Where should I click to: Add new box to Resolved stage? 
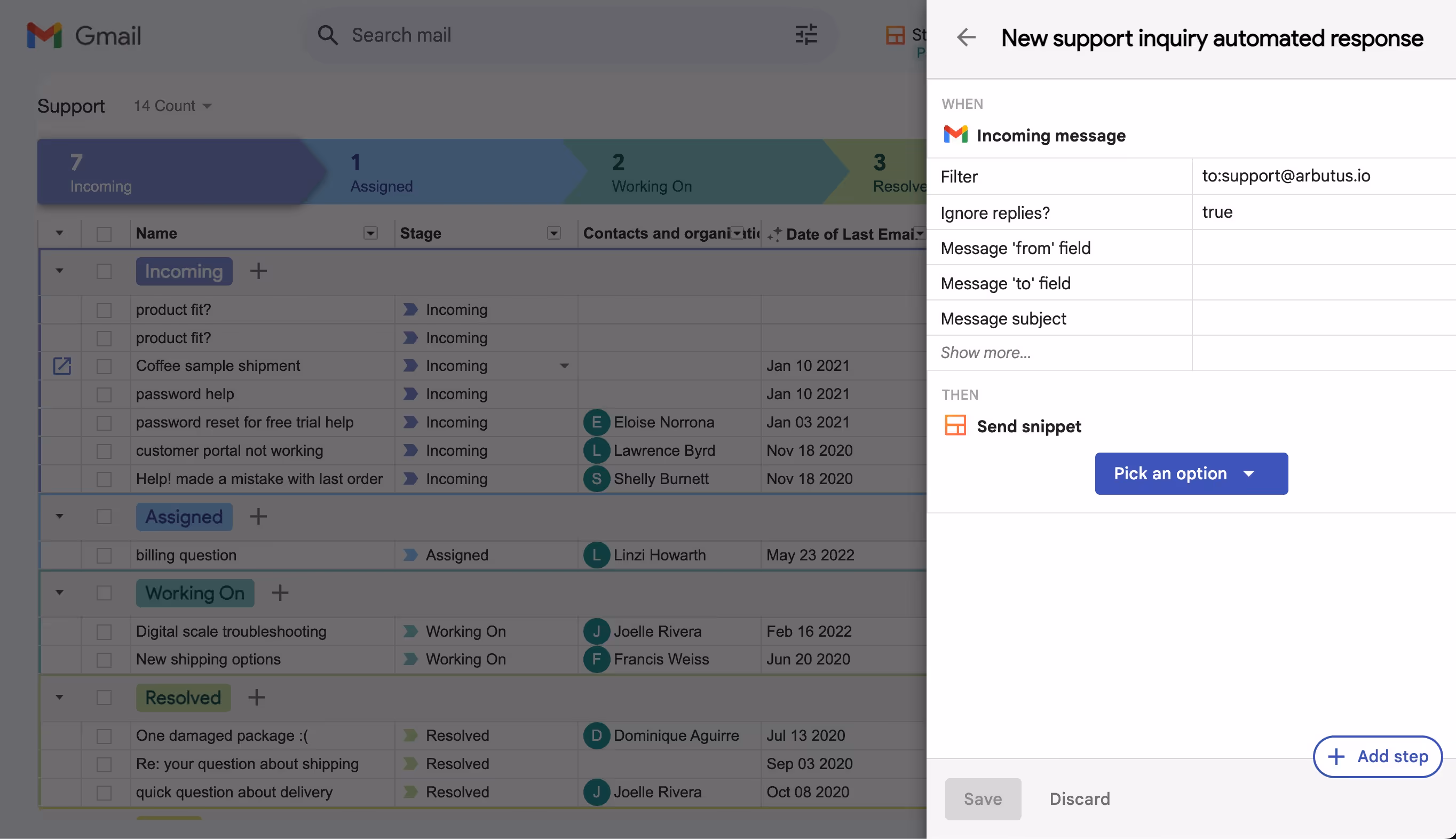256,698
